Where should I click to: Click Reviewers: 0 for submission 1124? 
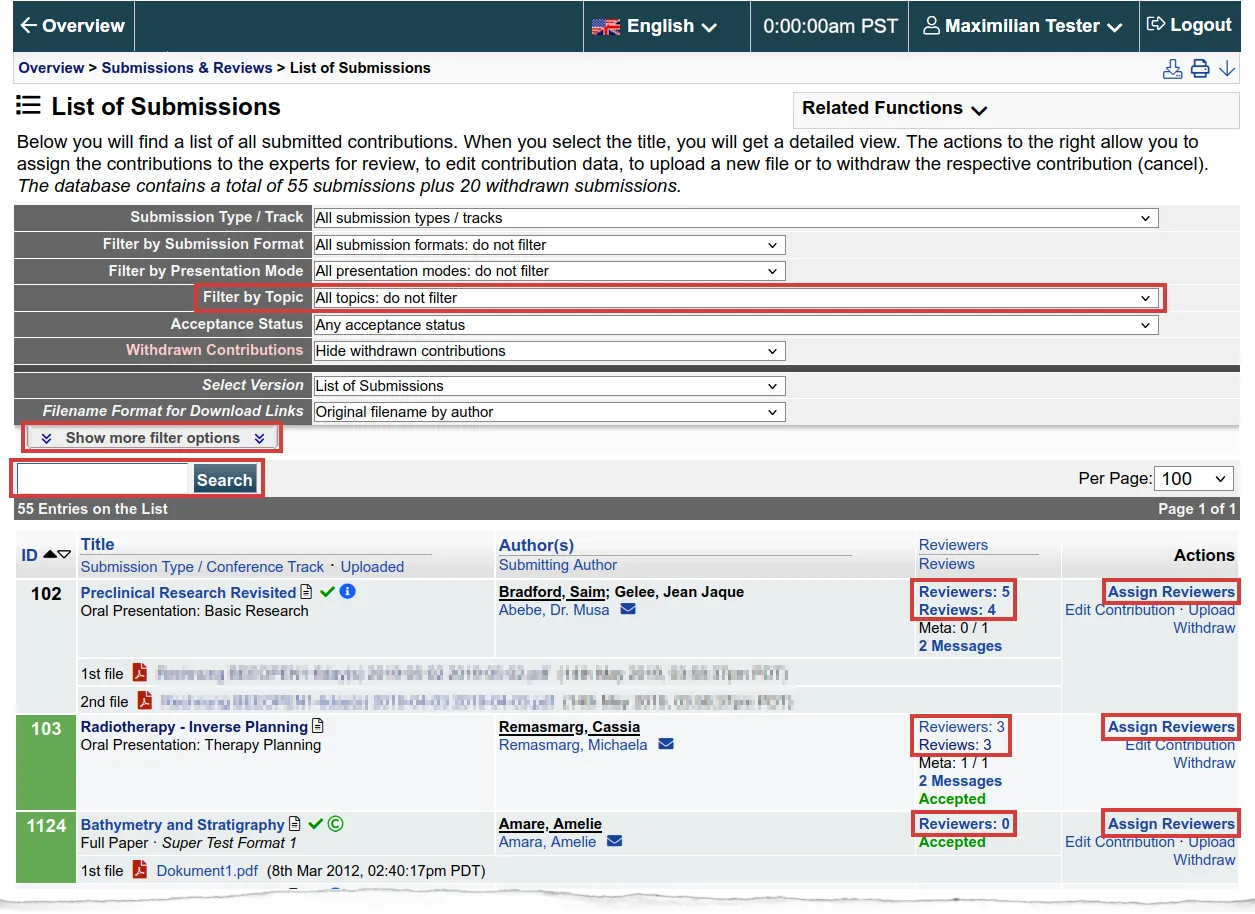[964, 824]
